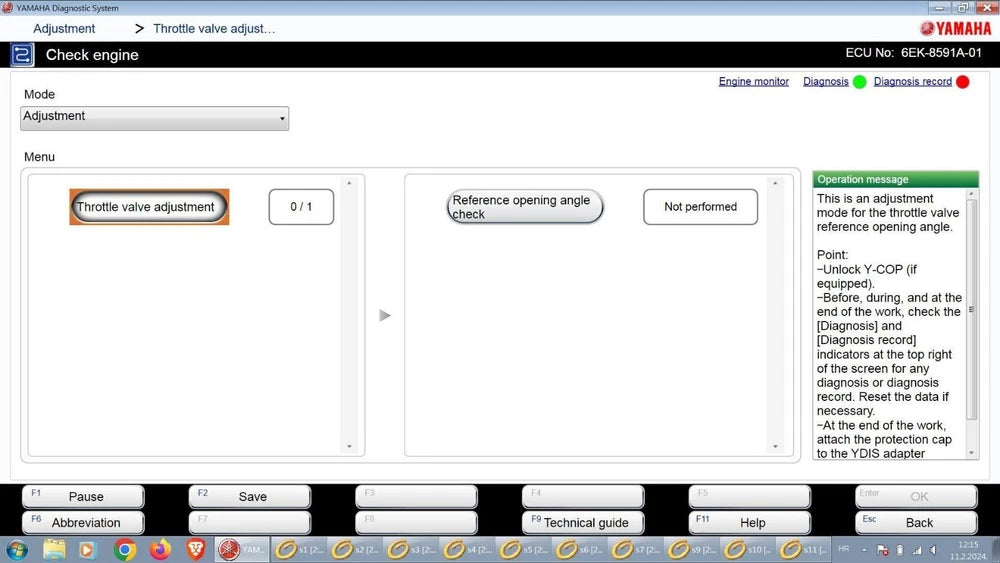This screenshot has height=563, width=1000.
Task: Switch to the s9 taskbar window
Action: 692,550
